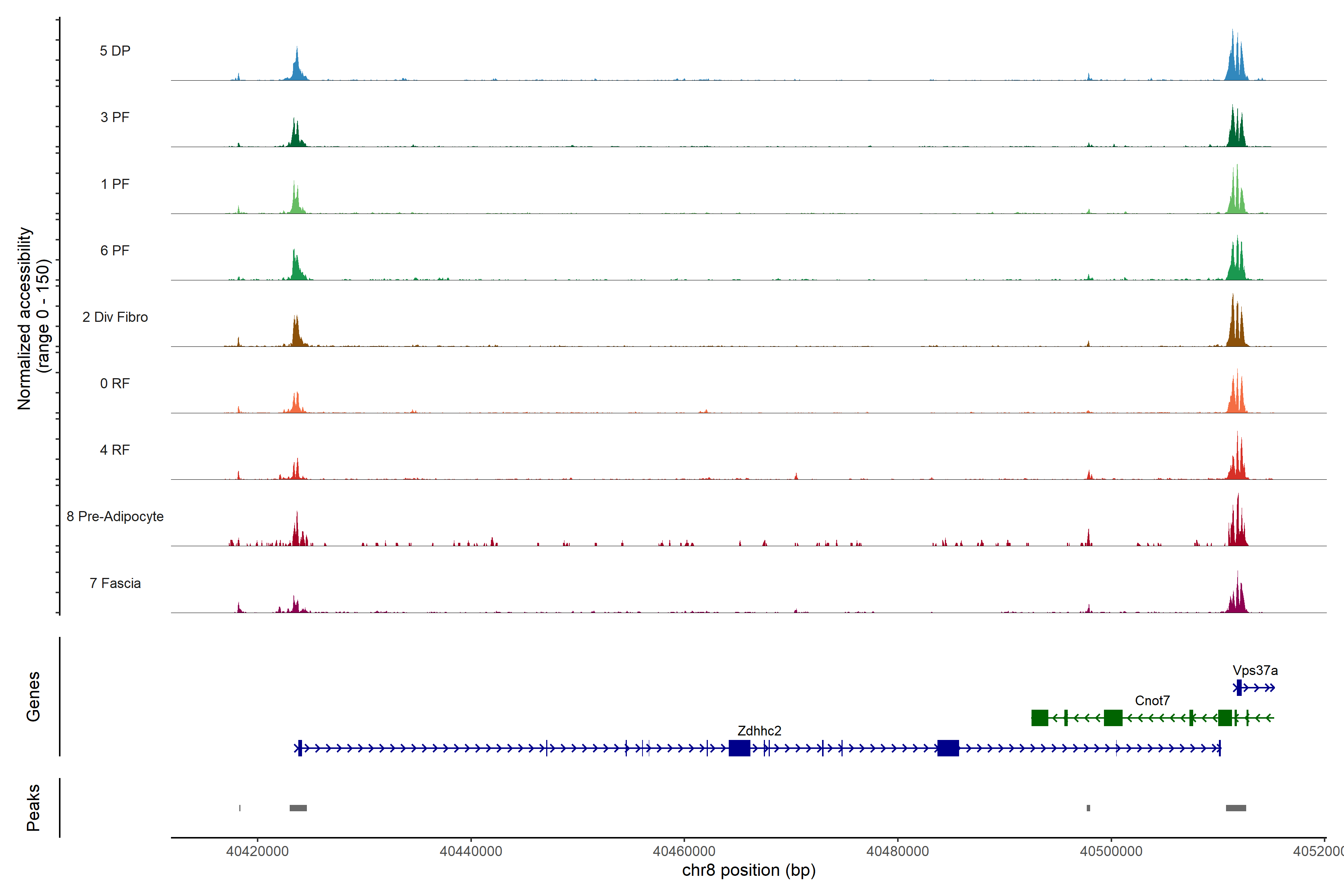Click the rightmost gray peak bar
Screen dimensions: 1344x896
[x=1235, y=808]
